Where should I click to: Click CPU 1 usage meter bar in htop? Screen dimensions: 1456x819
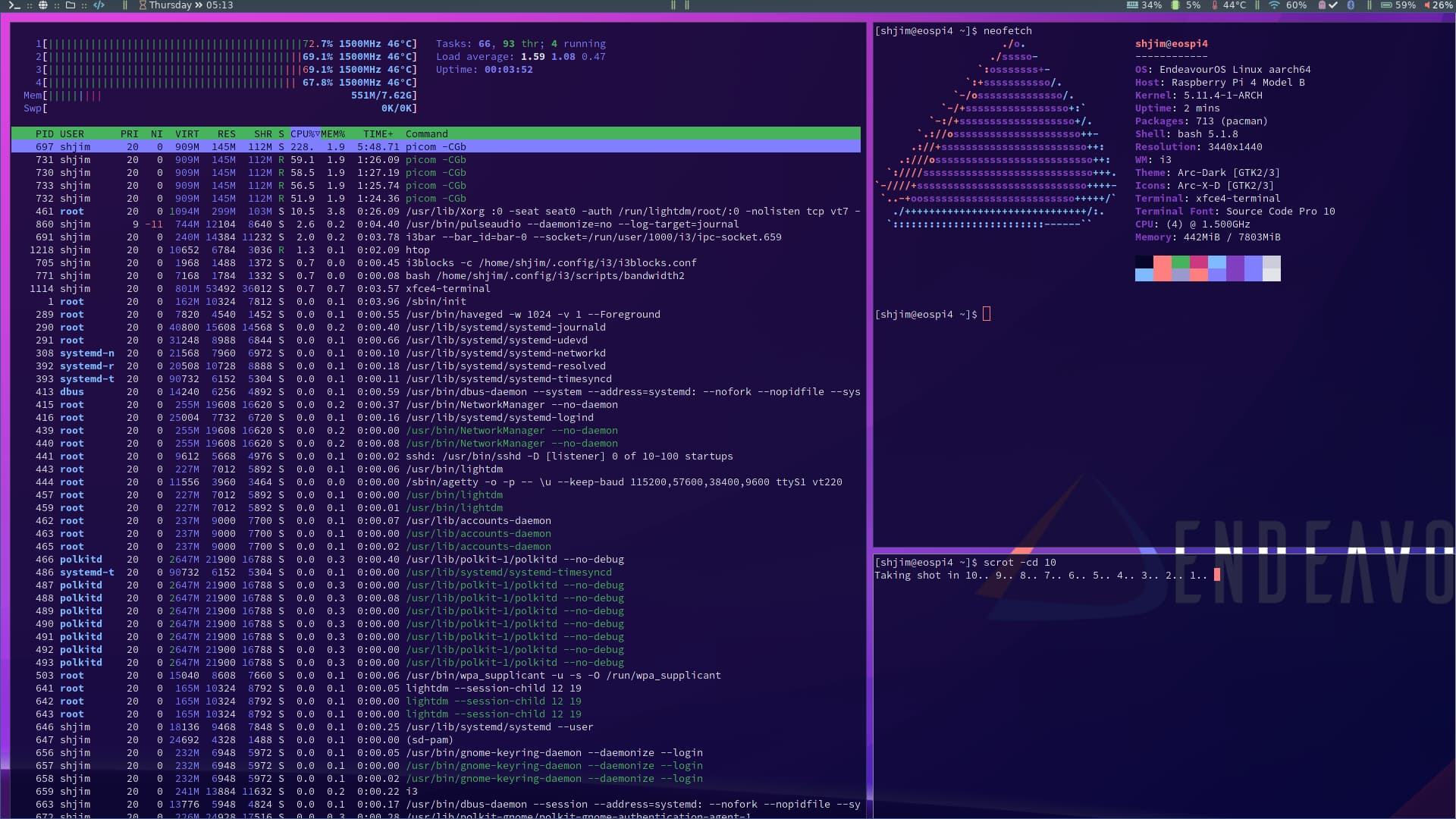pos(226,44)
